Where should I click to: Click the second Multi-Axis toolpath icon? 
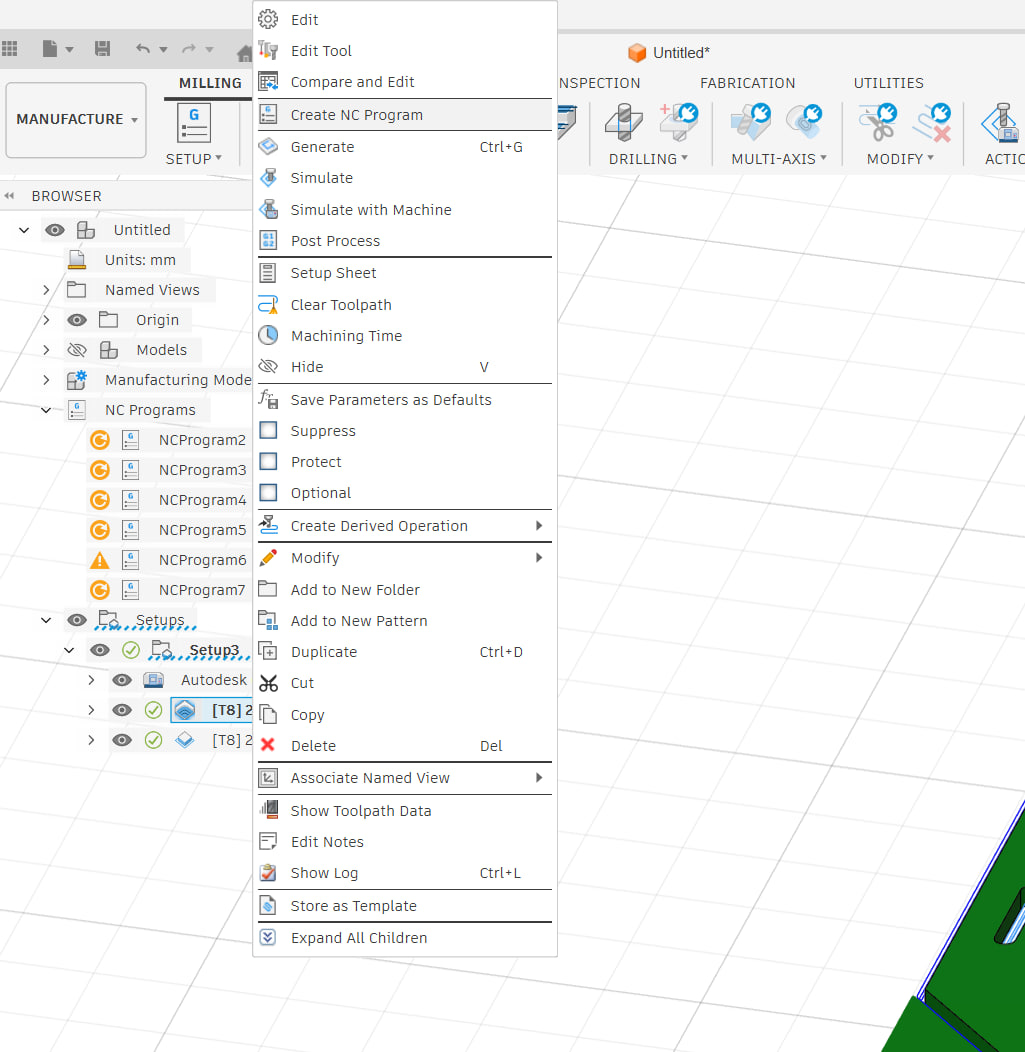click(804, 121)
